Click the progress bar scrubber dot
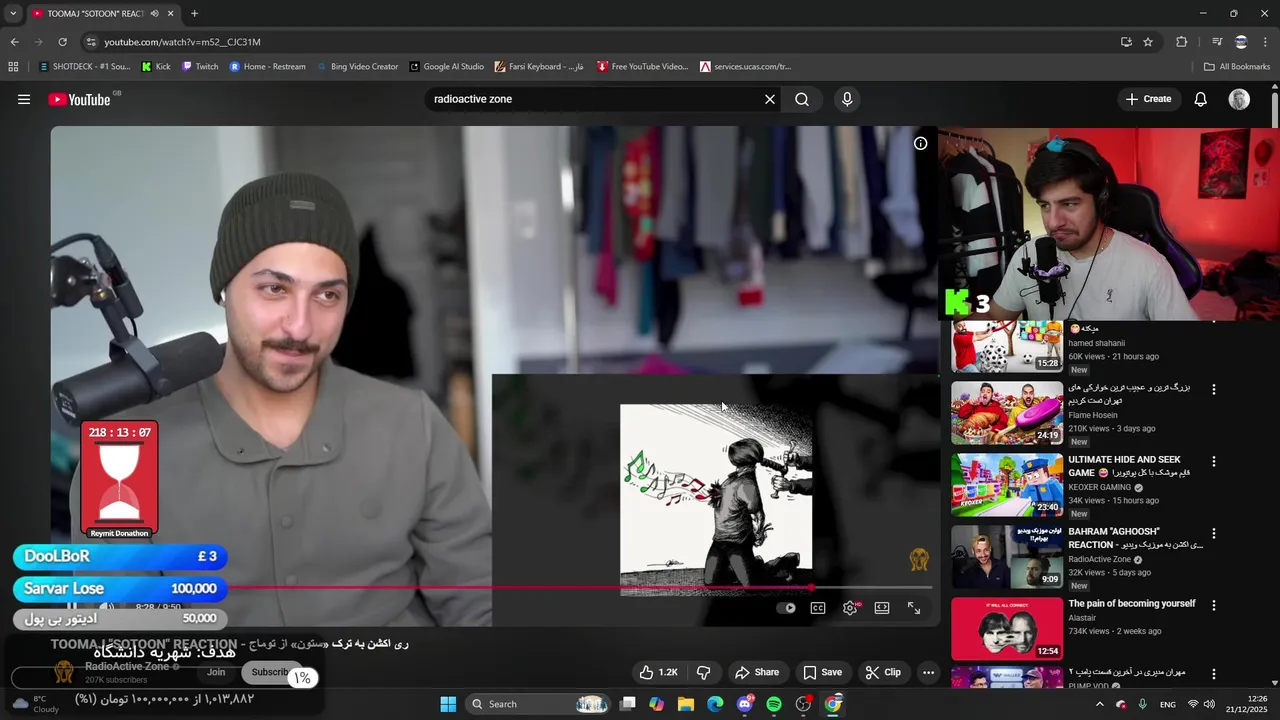1280x720 pixels. (811, 588)
